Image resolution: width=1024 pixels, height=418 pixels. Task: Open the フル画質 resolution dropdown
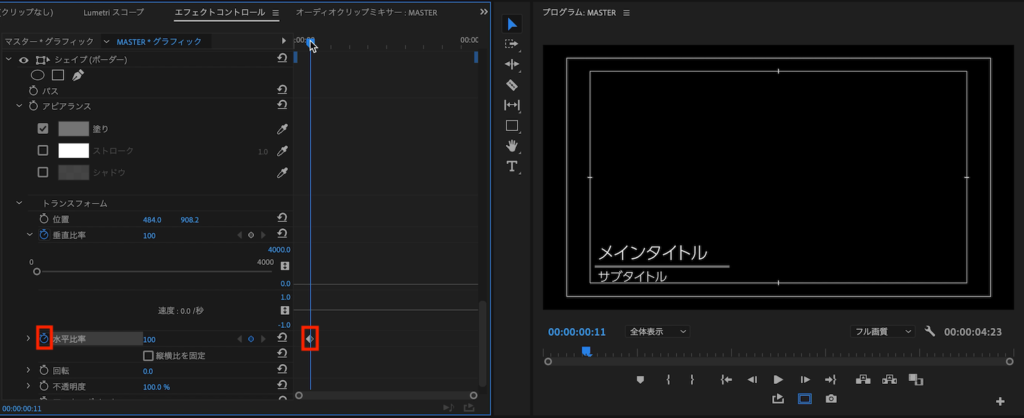881,331
